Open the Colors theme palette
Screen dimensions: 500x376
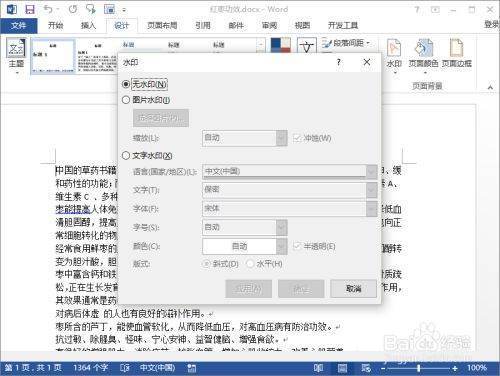[280, 46]
